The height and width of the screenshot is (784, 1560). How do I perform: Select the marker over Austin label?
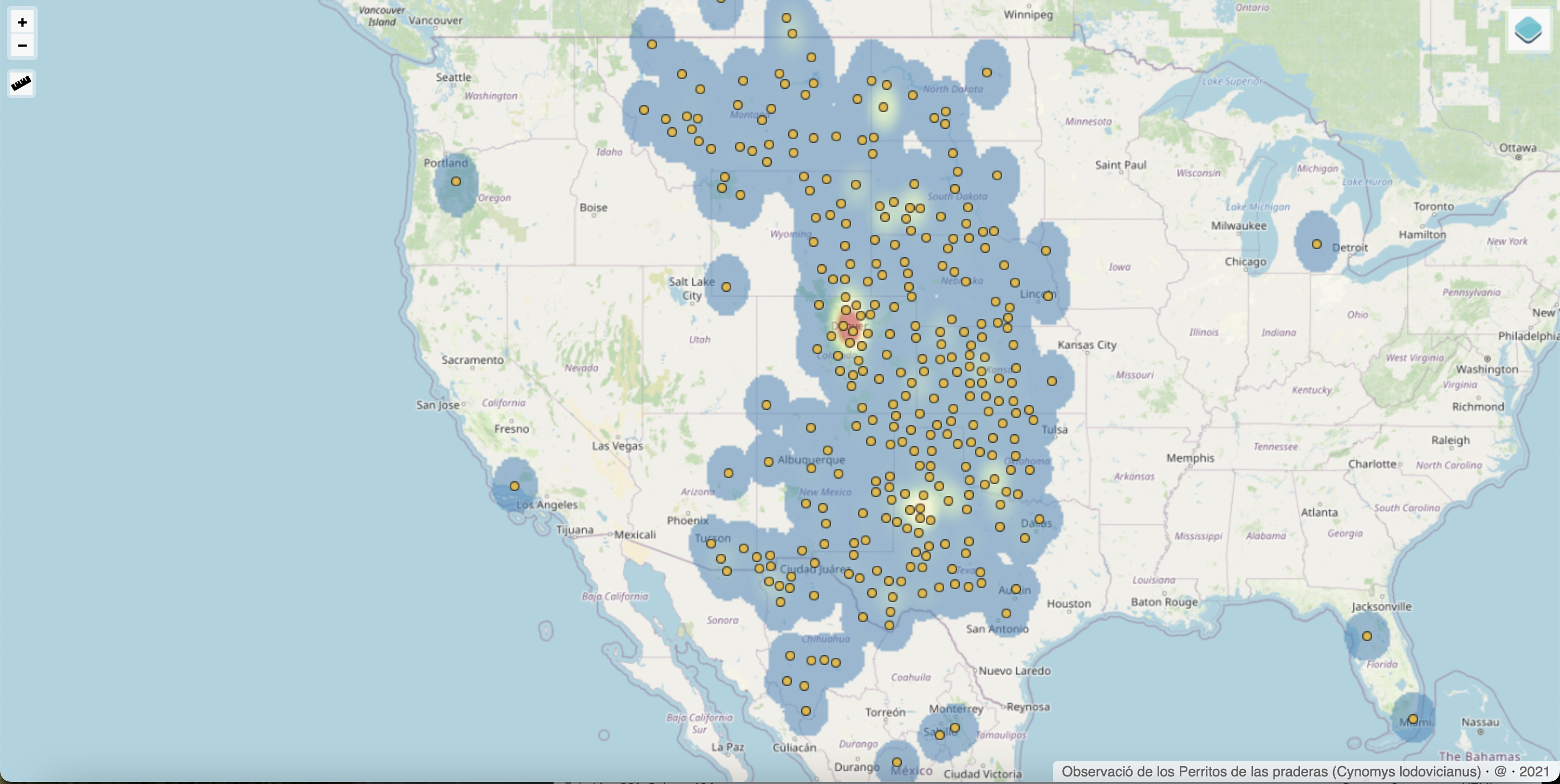pyautogui.click(x=1016, y=589)
